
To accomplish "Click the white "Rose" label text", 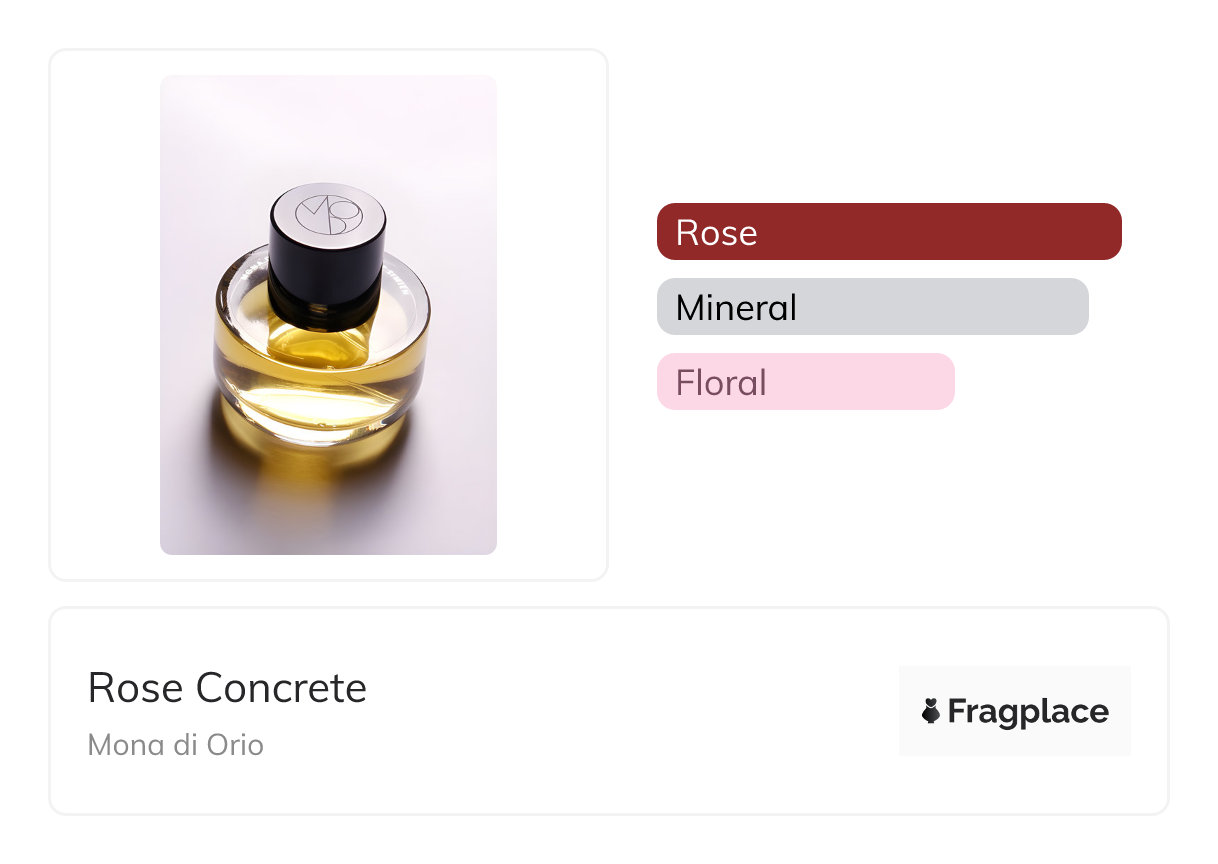I will [x=716, y=232].
